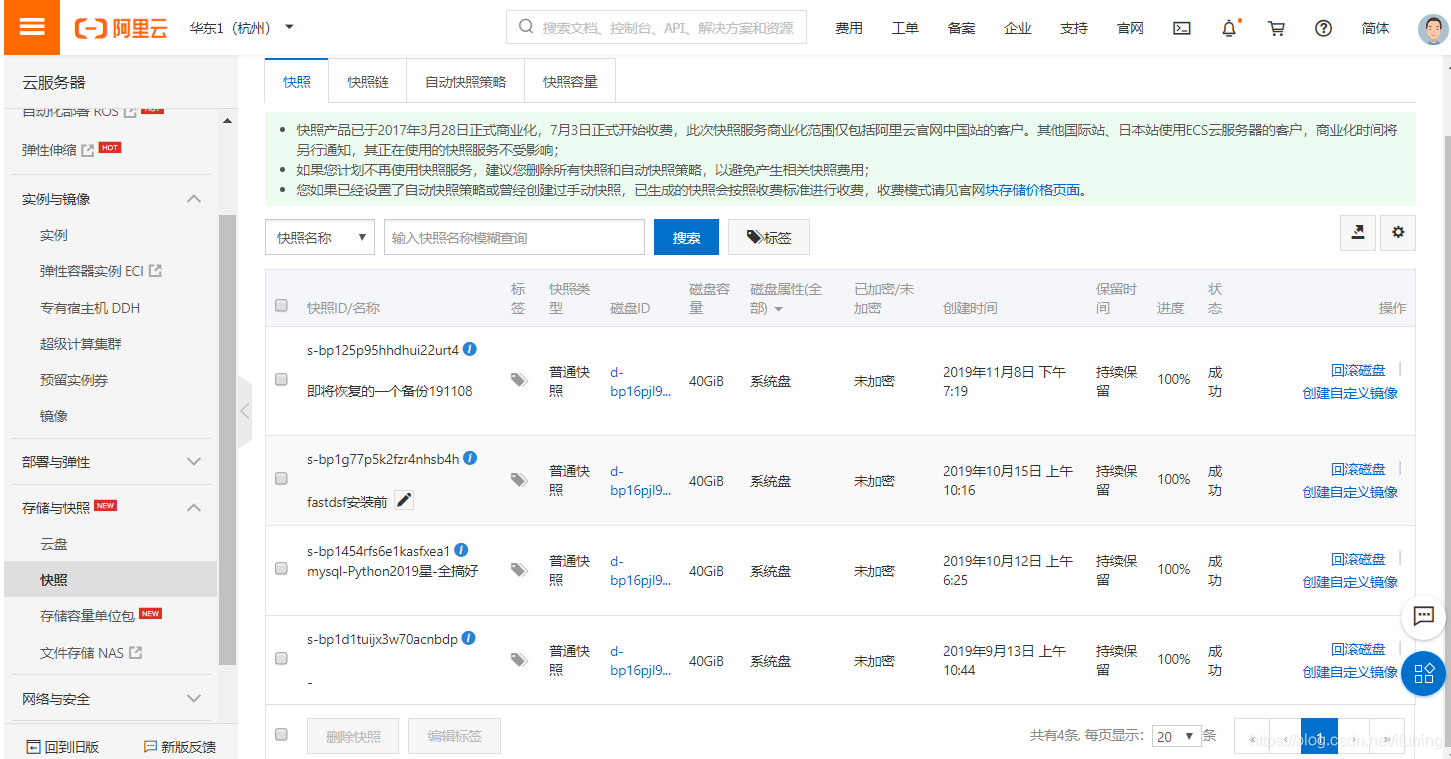Switch to 快照 tab
Viewport: 1451px width, 759px height.
pos(297,81)
